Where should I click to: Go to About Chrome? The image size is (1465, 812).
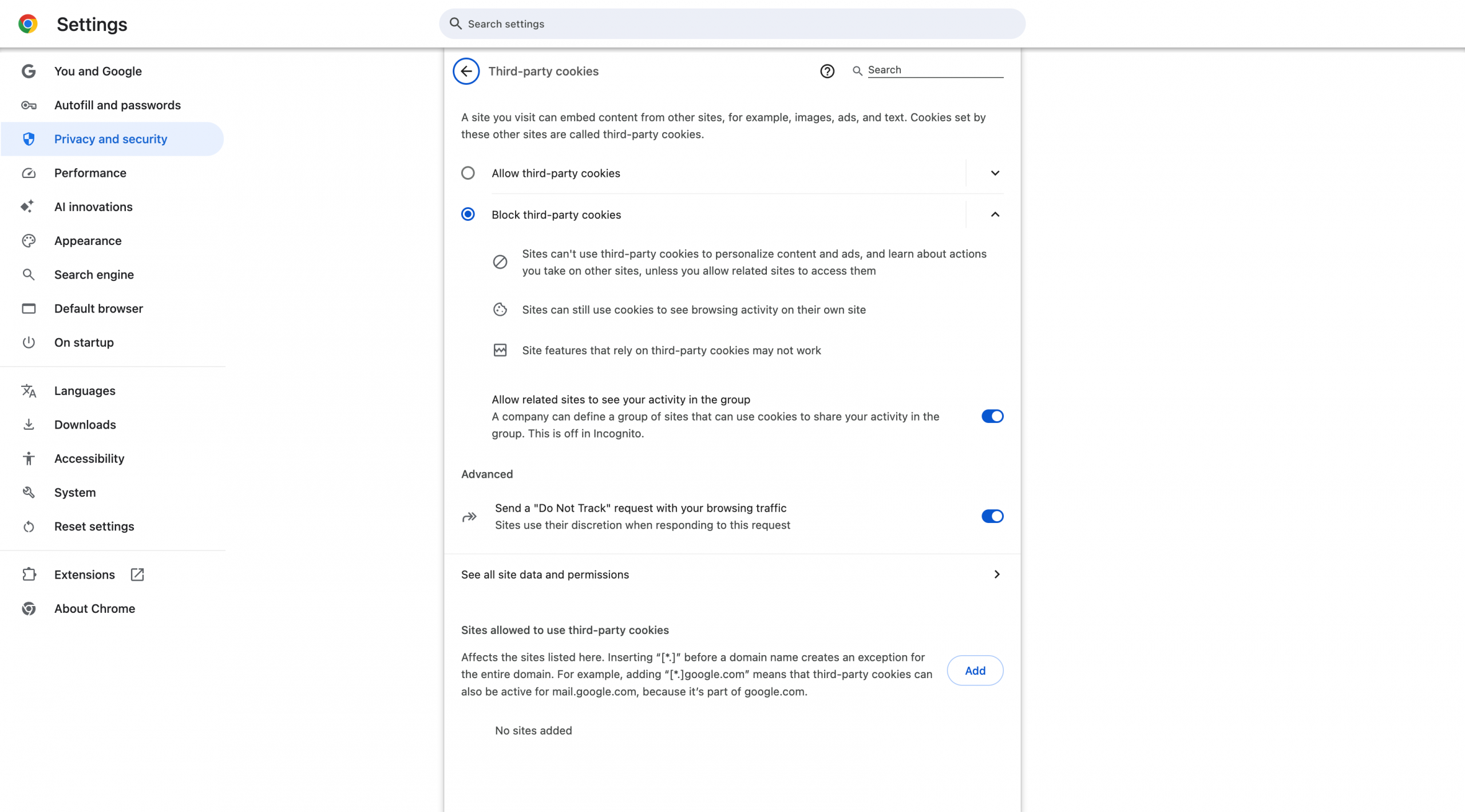coord(94,608)
